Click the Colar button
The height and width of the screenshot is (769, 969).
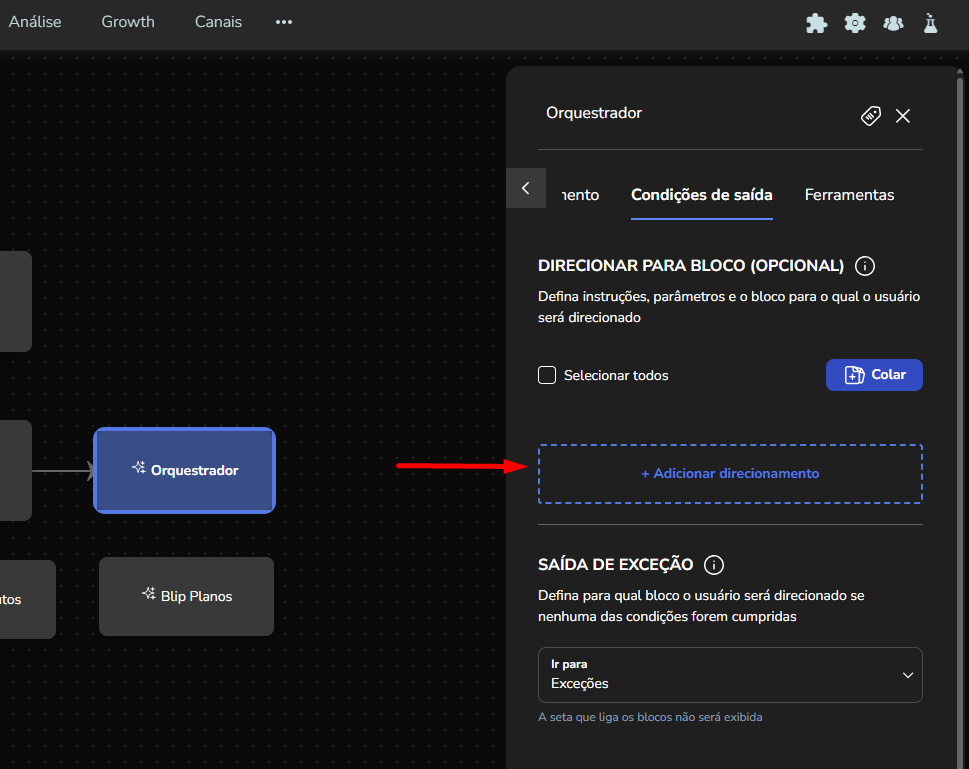pyautogui.click(x=874, y=375)
